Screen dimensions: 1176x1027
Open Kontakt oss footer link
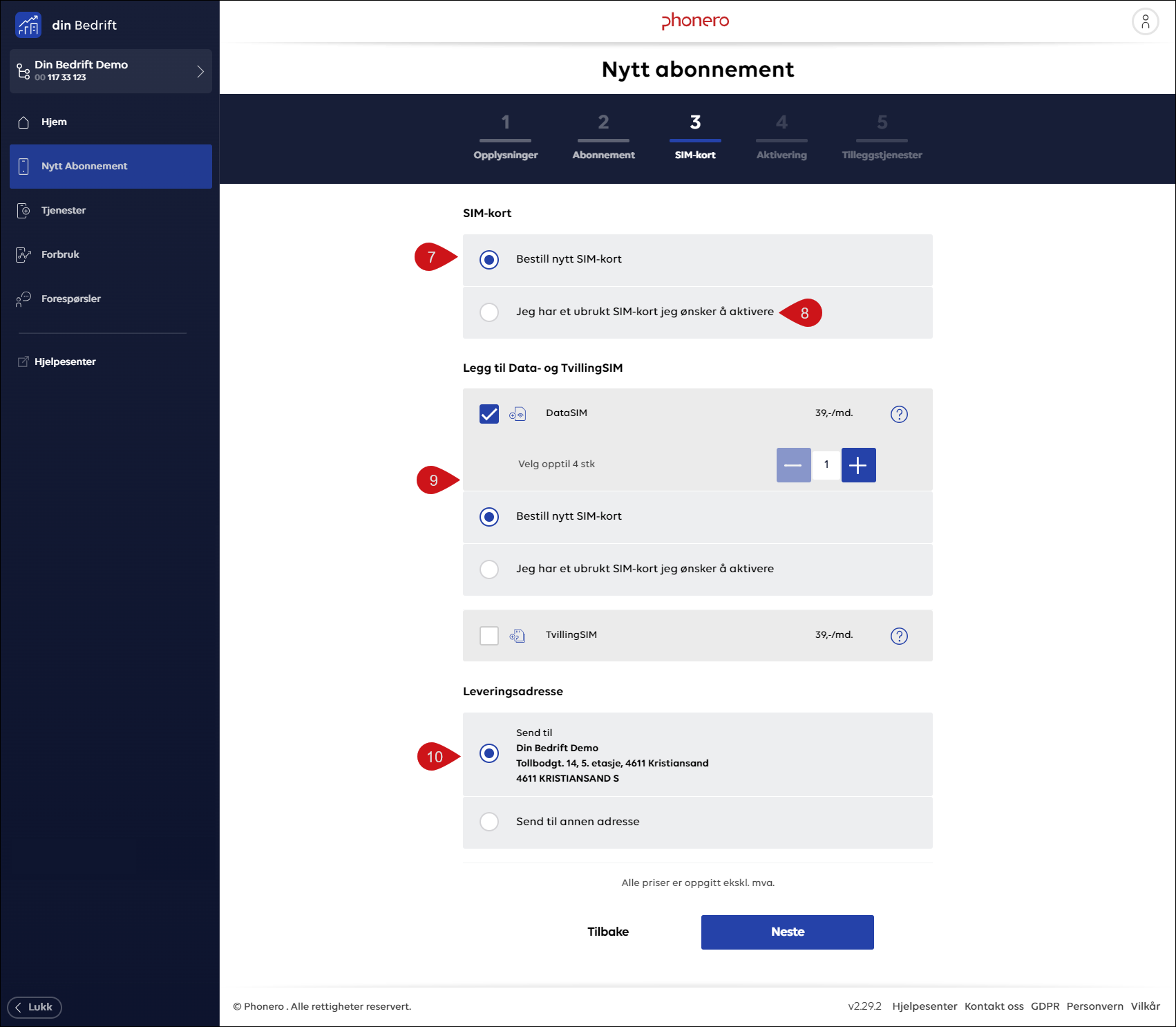[x=994, y=1006]
